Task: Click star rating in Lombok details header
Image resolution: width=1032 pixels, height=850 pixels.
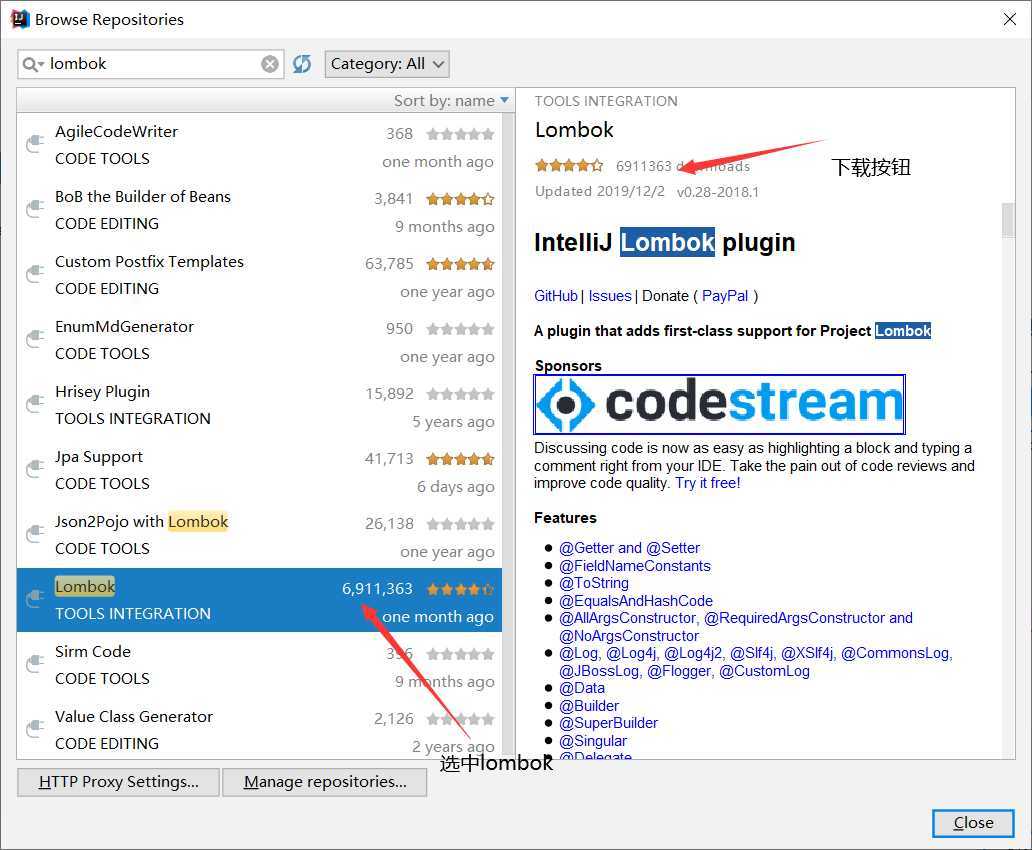Action: point(569,165)
